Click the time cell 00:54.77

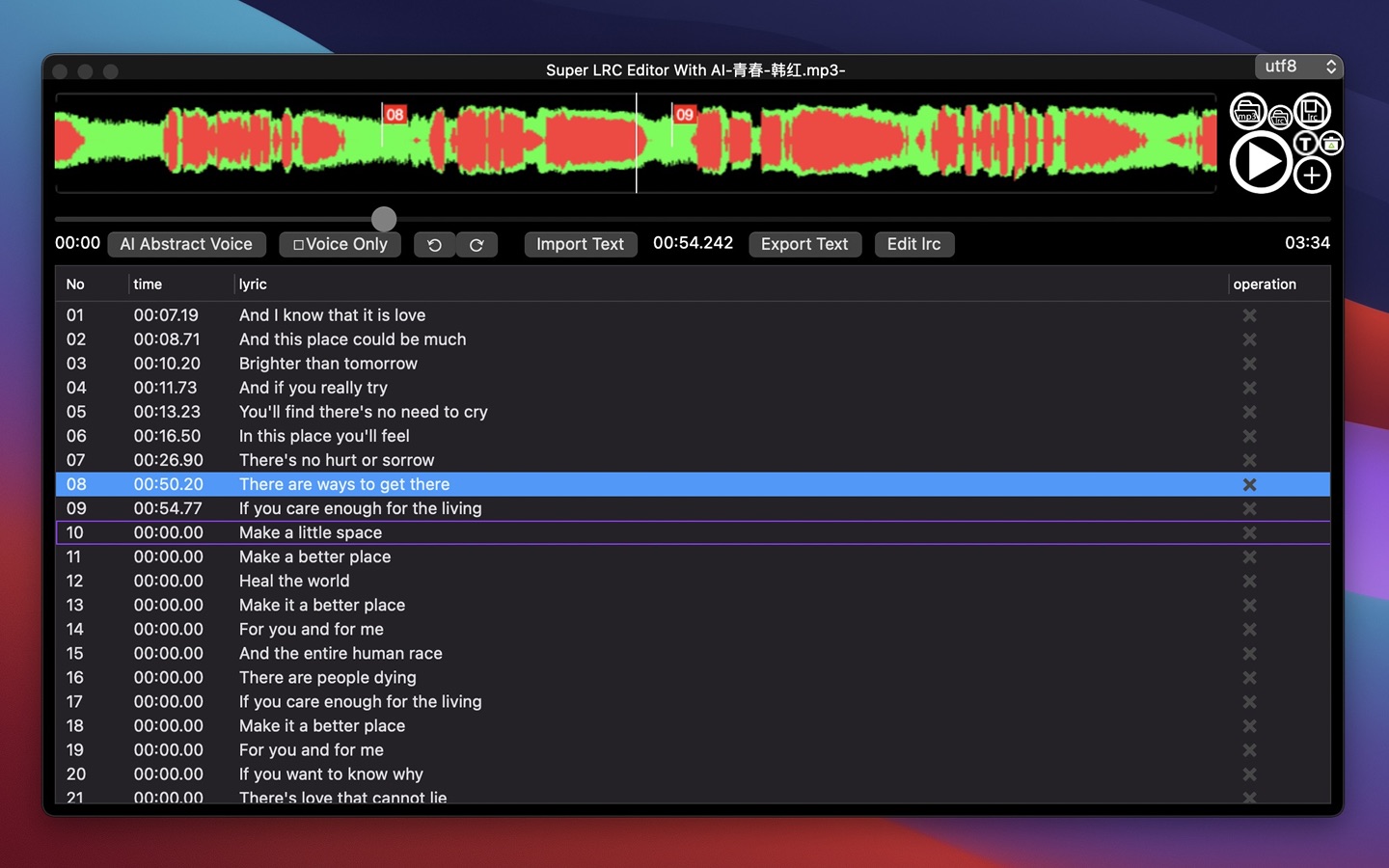coord(168,508)
